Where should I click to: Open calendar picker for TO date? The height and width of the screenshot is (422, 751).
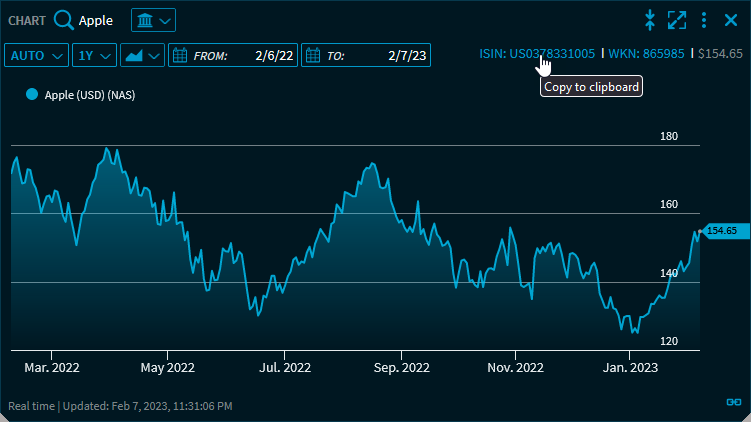[313, 56]
